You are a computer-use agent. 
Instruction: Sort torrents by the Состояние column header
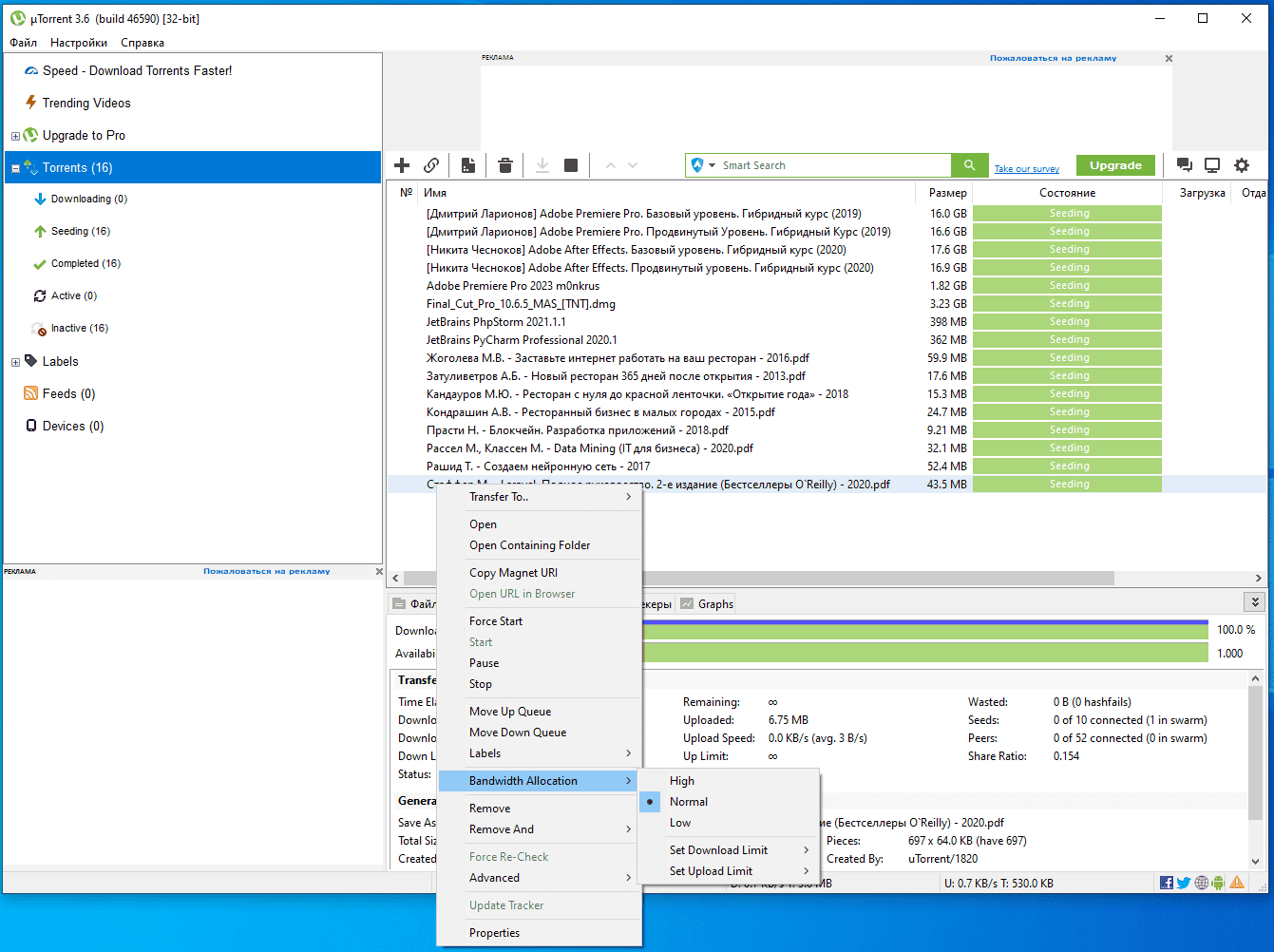(1068, 193)
